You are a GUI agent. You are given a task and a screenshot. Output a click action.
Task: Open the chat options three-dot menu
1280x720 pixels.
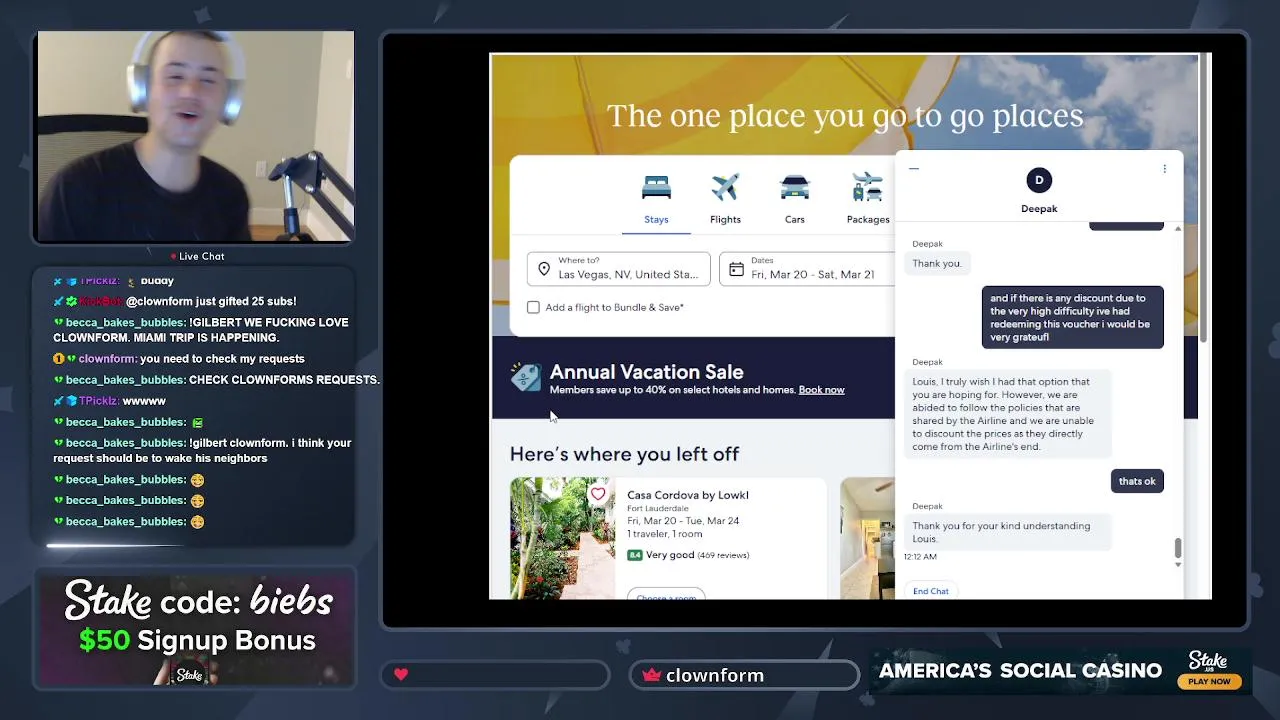(1164, 169)
